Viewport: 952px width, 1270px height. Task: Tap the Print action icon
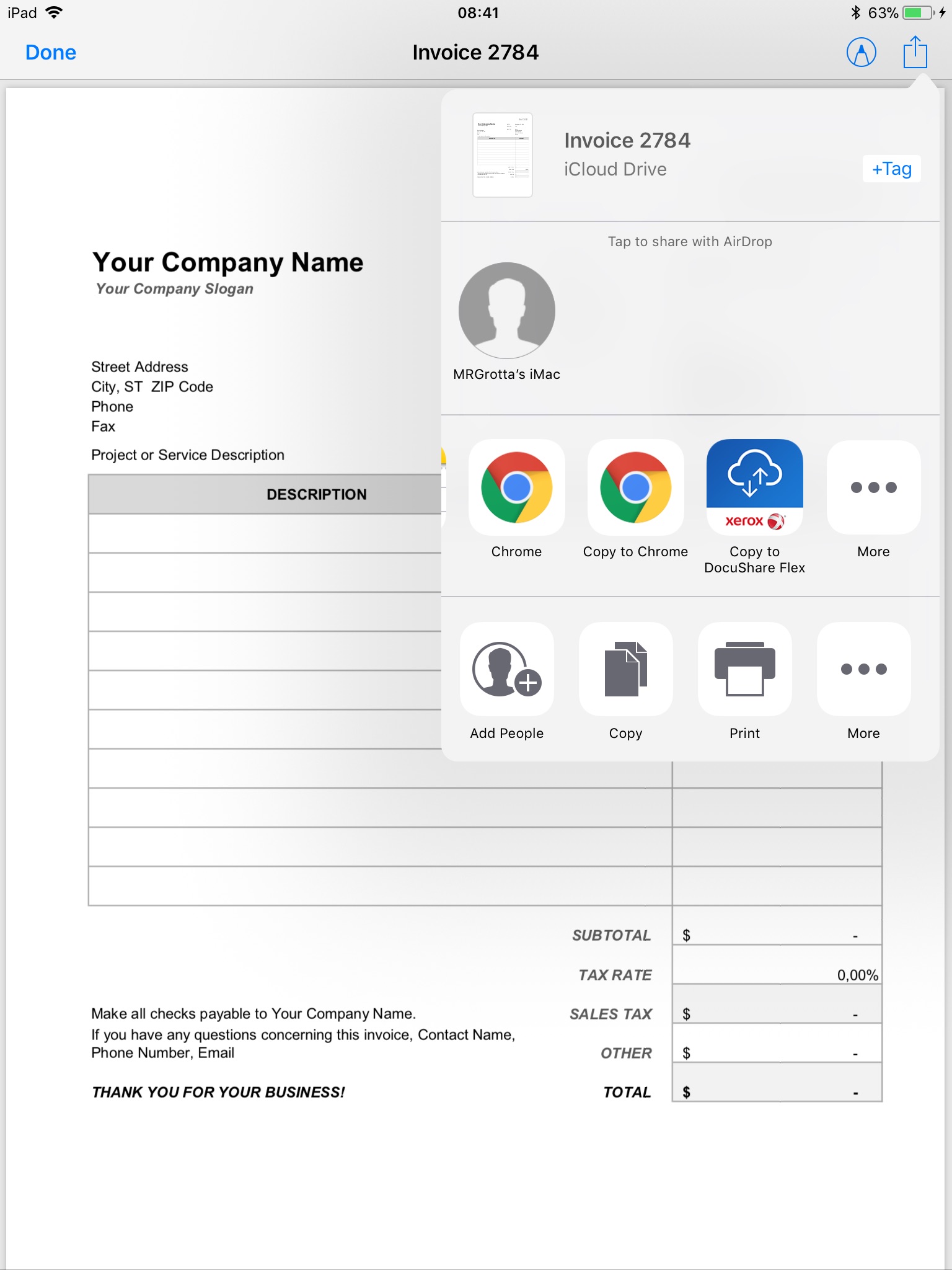pyautogui.click(x=745, y=669)
